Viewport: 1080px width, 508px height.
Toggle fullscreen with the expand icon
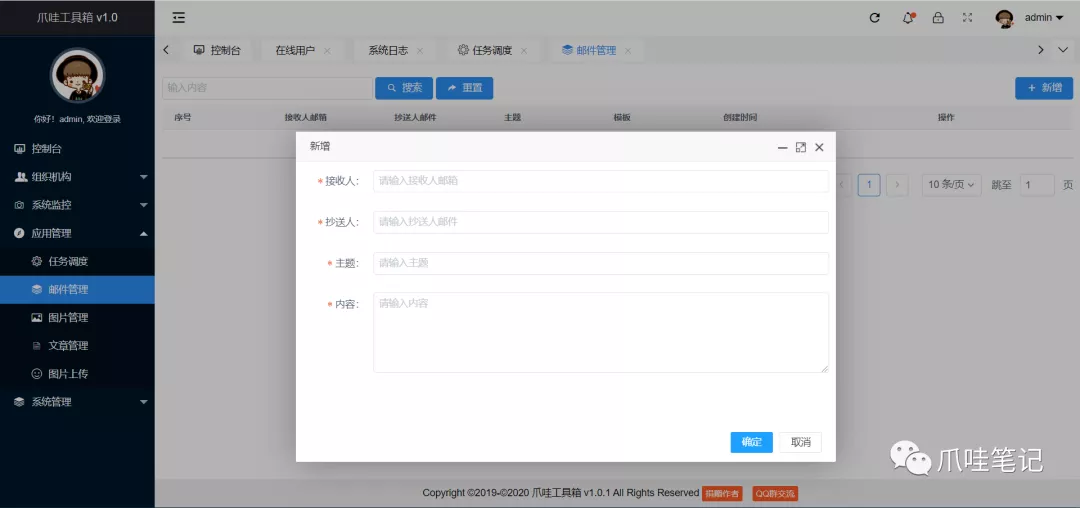tap(968, 18)
